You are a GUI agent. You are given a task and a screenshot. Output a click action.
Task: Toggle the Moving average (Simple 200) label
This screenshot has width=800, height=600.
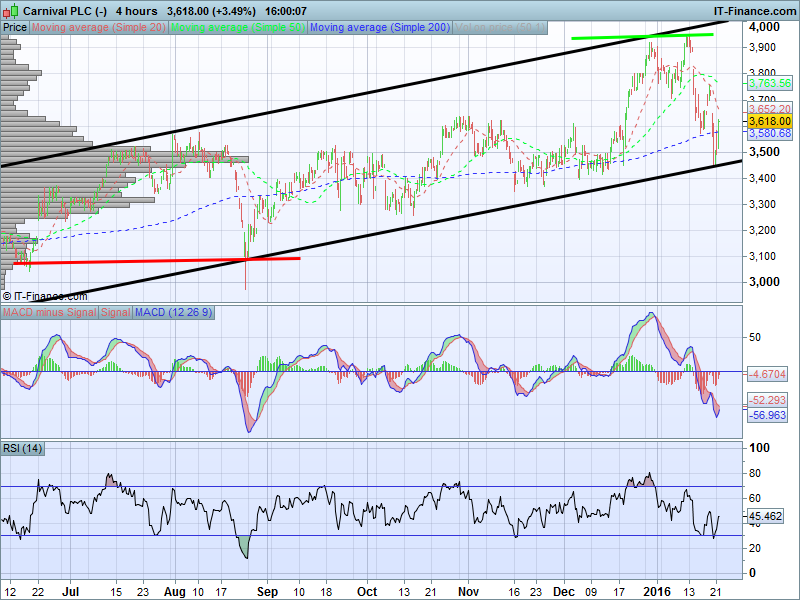(380, 27)
